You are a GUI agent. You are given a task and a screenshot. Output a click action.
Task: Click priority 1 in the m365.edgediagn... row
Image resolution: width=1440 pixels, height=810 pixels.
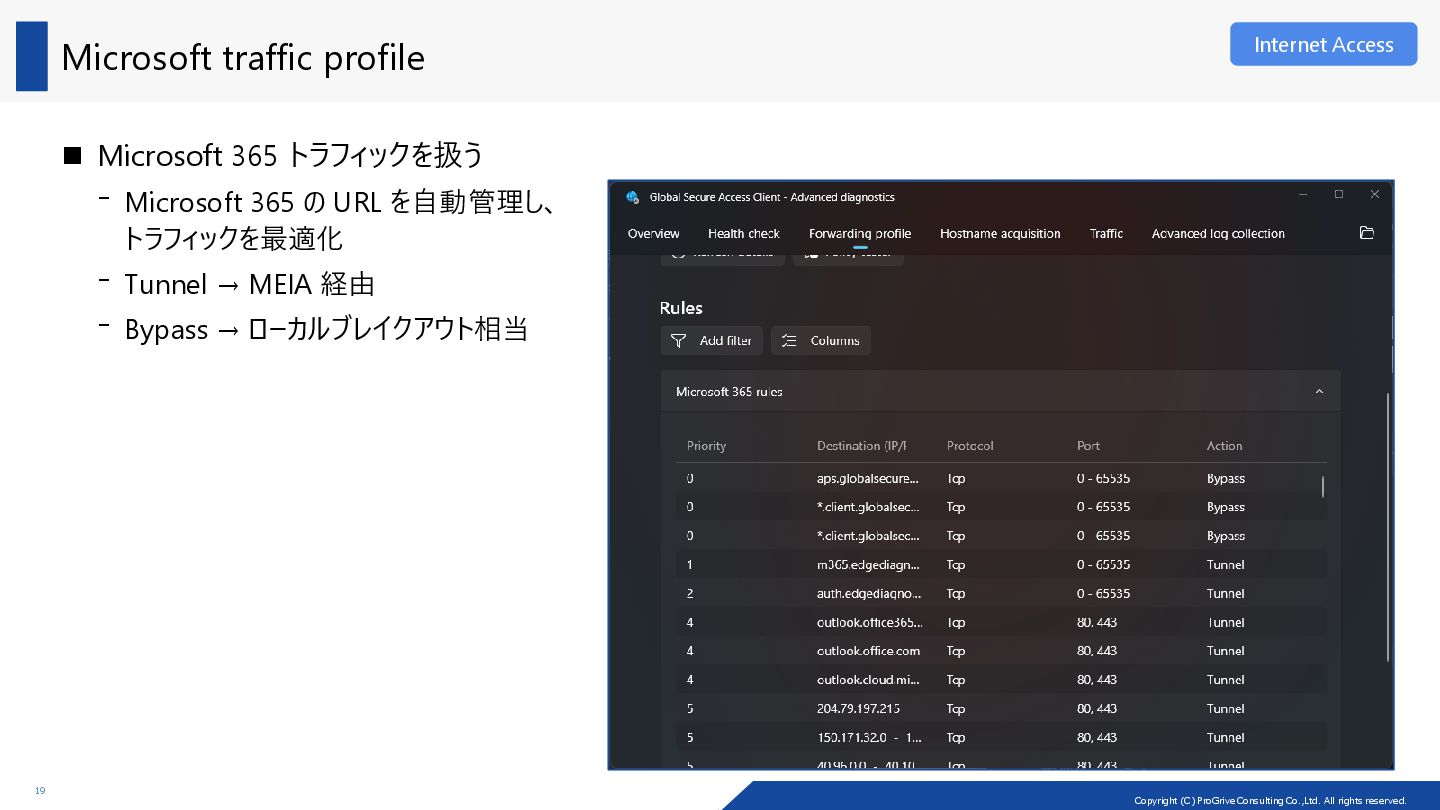click(690, 565)
